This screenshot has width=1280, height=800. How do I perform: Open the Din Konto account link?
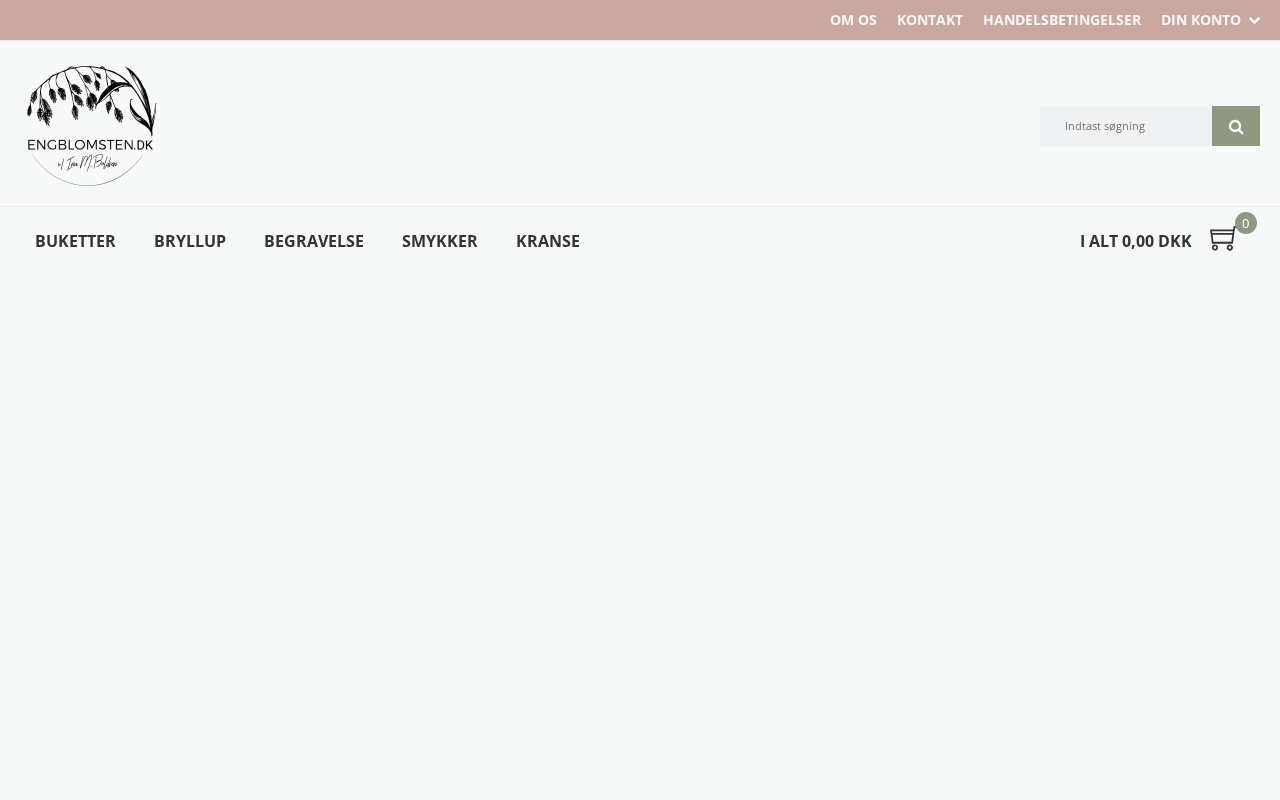click(1201, 20)
